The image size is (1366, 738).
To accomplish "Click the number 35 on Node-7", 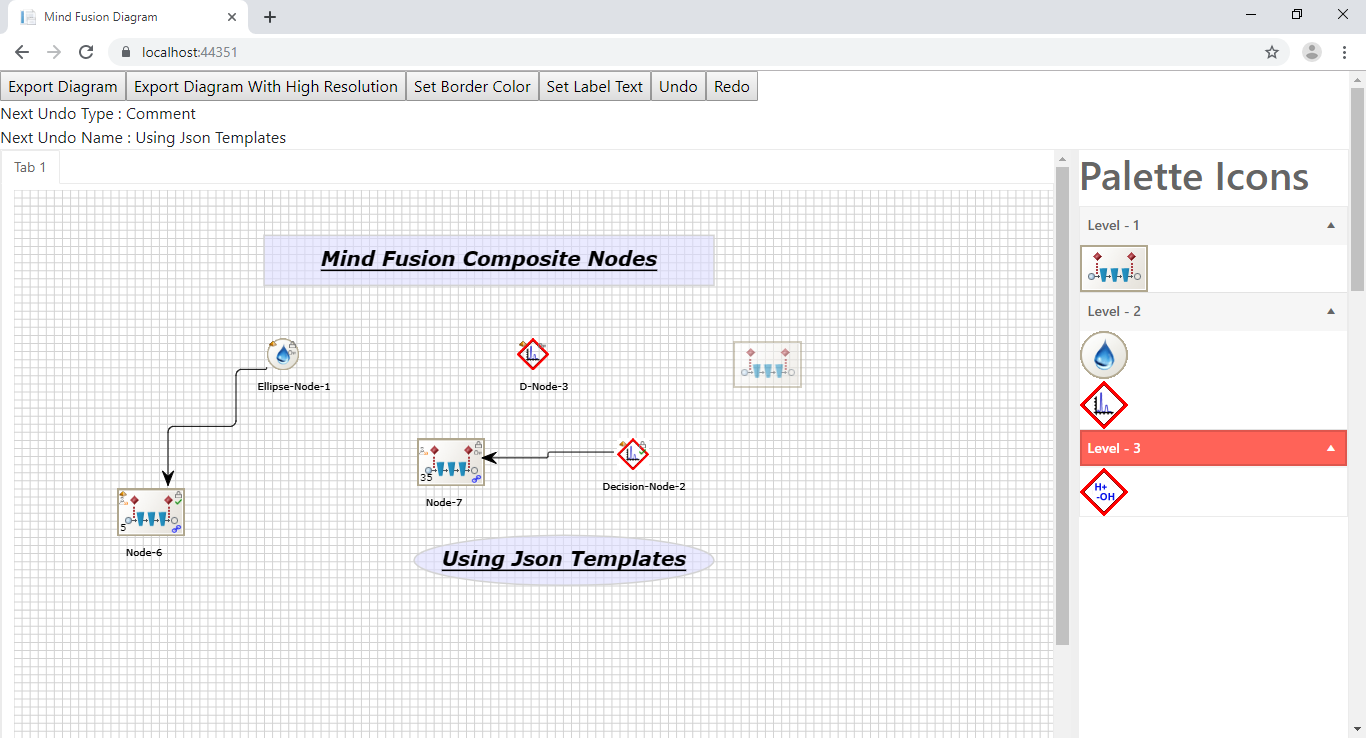I will (x=426, y=477).
